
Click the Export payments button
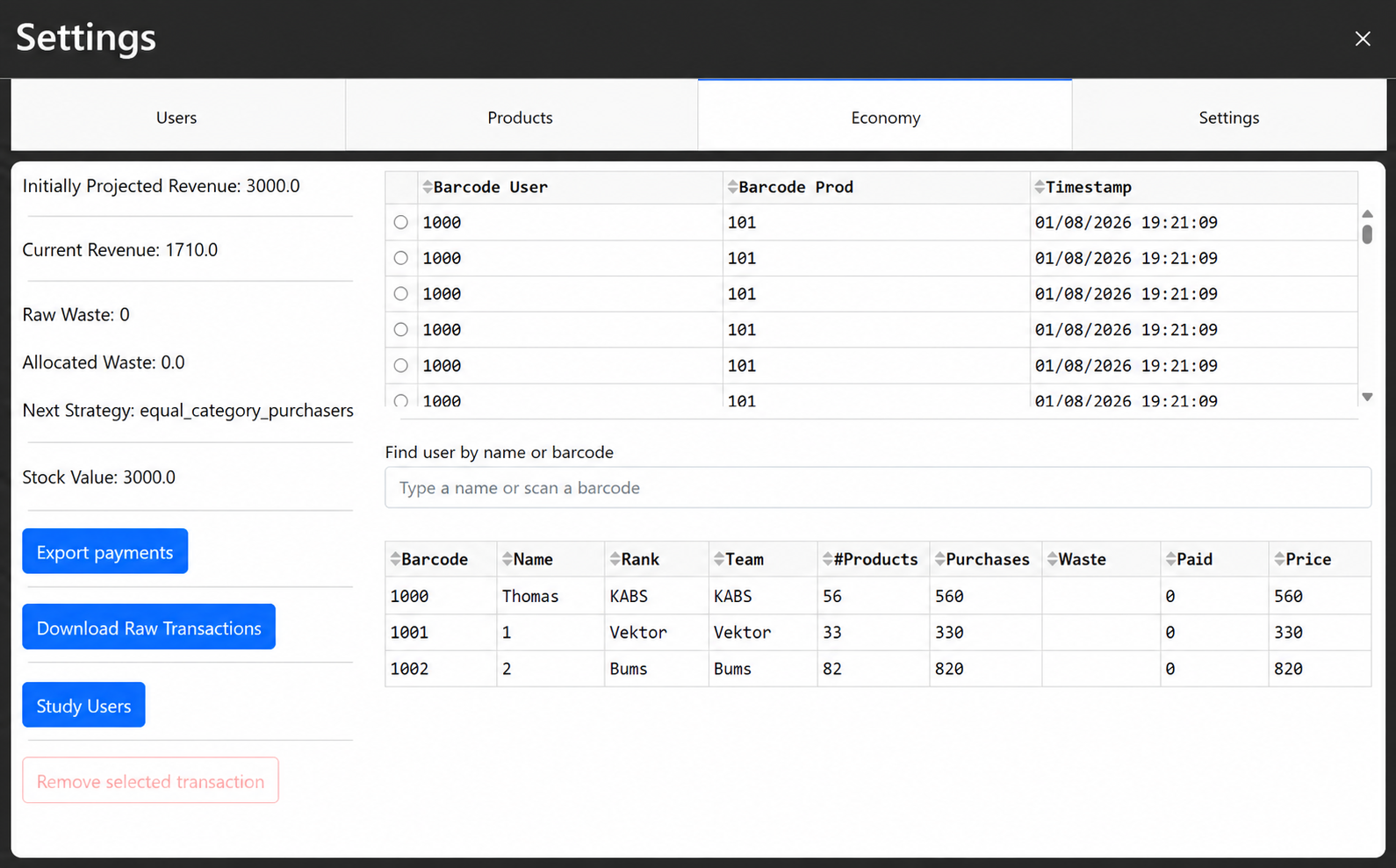click(x=105, y=551)
